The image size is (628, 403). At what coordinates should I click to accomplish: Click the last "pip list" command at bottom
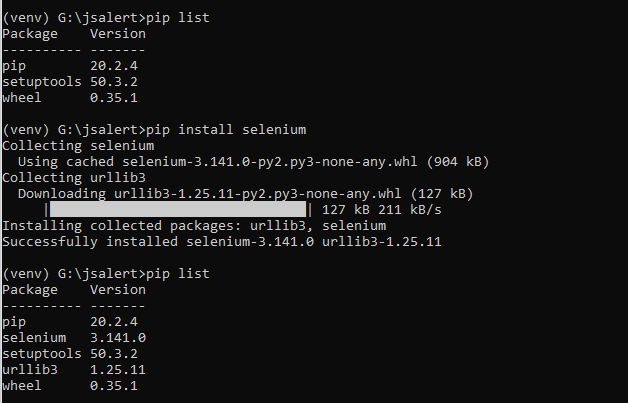click(x=177, y=274)
